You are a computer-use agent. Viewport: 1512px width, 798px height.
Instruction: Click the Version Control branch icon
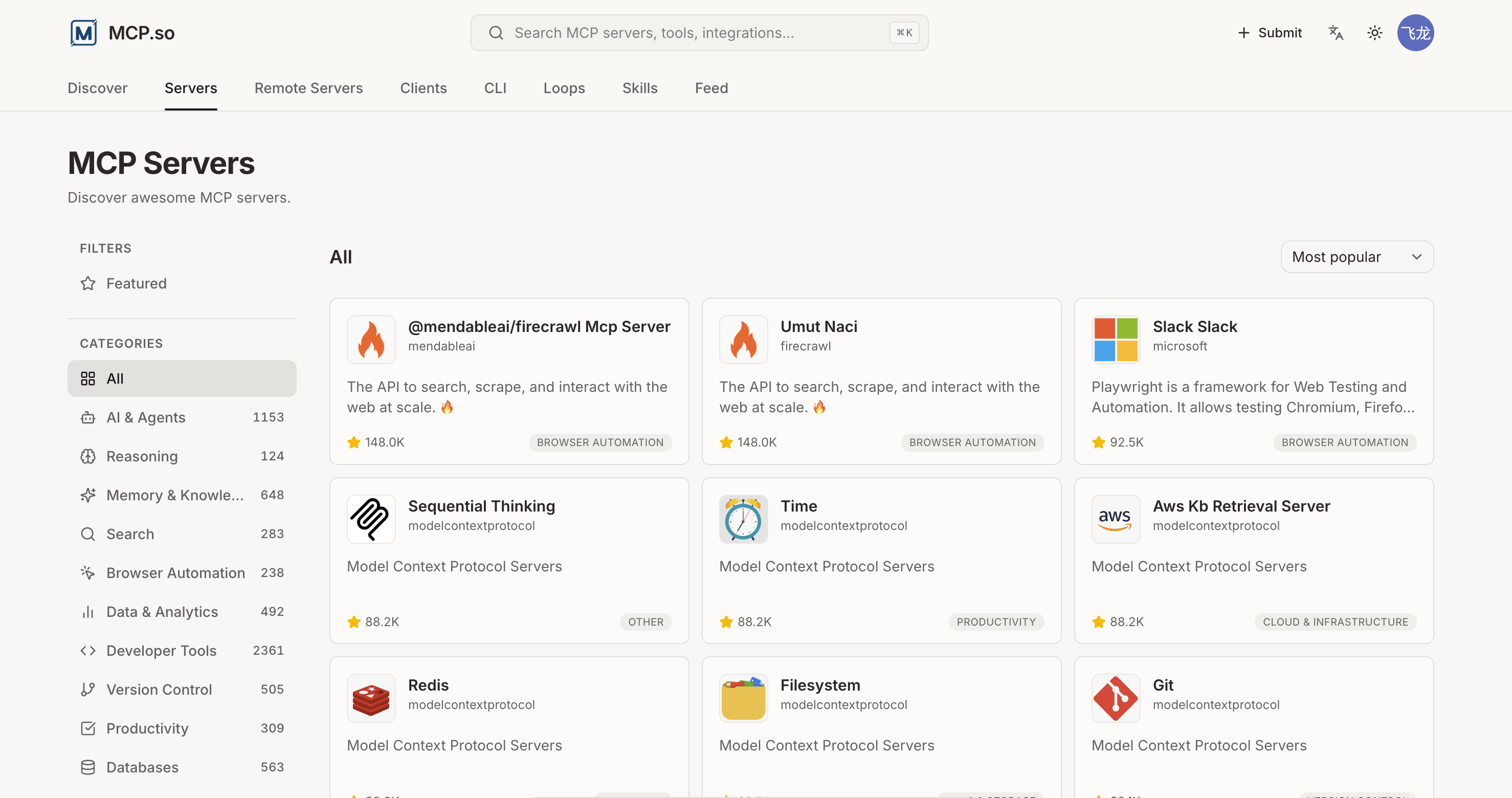[x=88, y=690]
